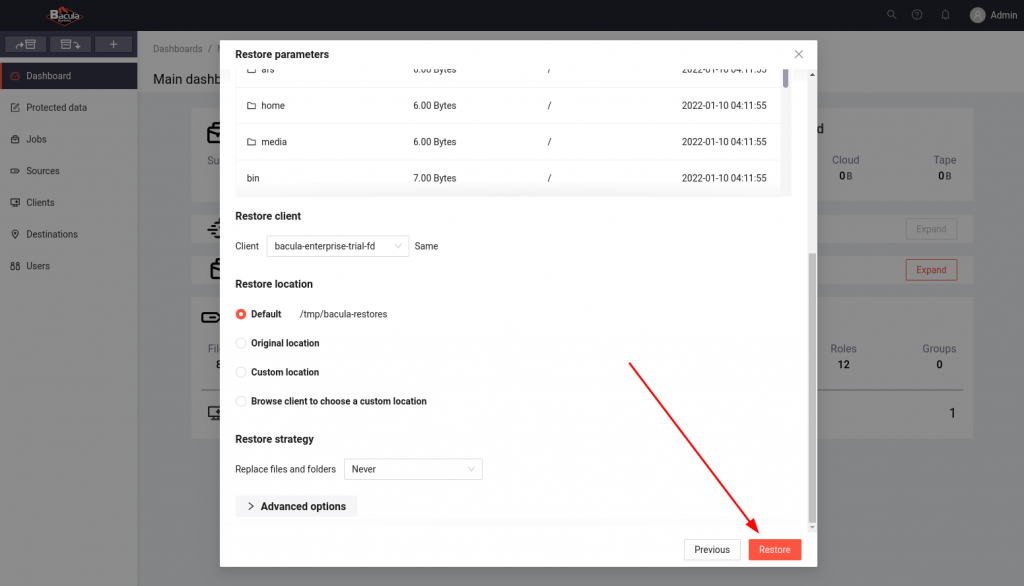The image size is (1024, 586).
Task: Open Jobs in the sidebar
Action: (x=36, y=139)
